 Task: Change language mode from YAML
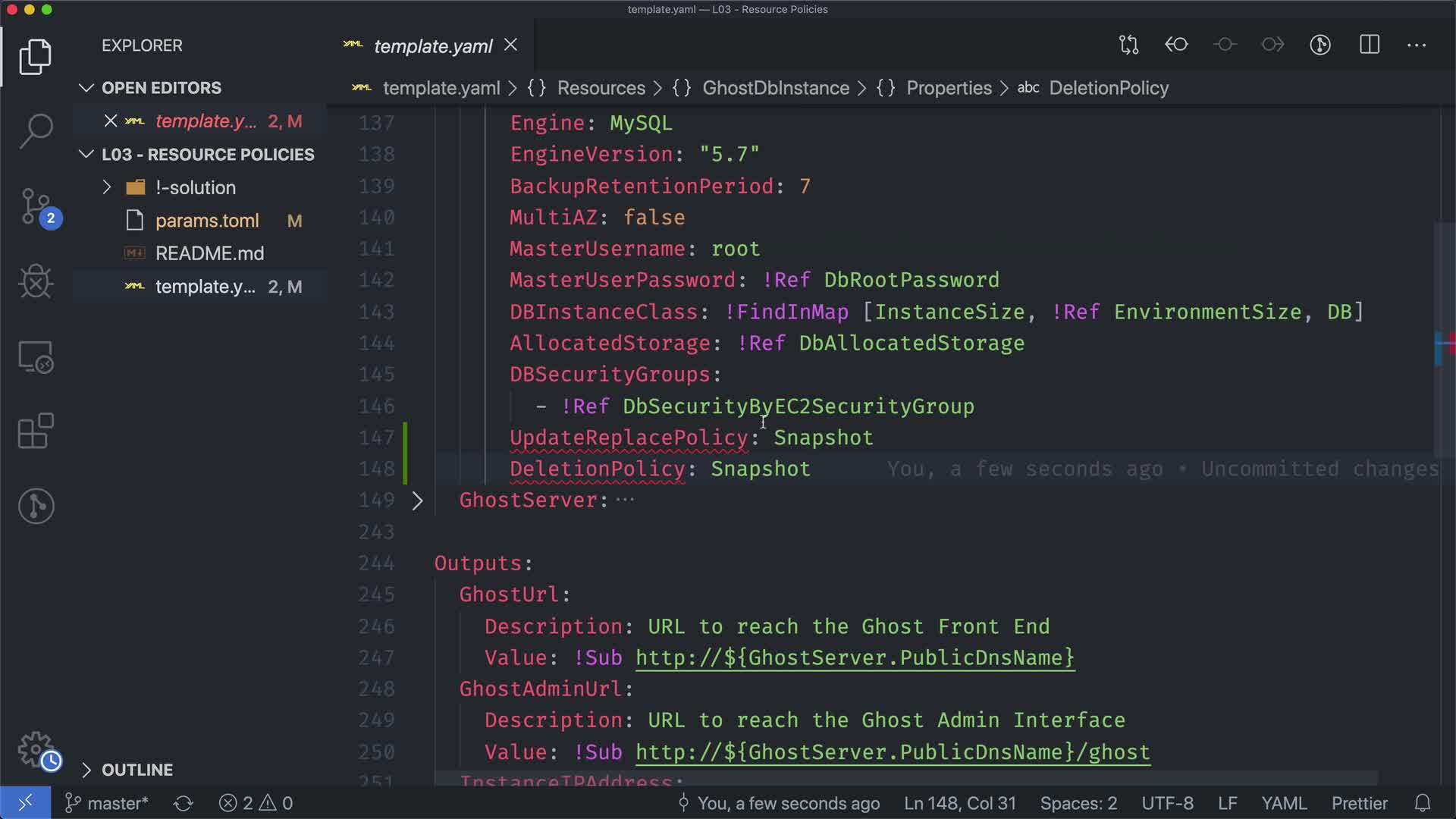tap(1283, 803)
